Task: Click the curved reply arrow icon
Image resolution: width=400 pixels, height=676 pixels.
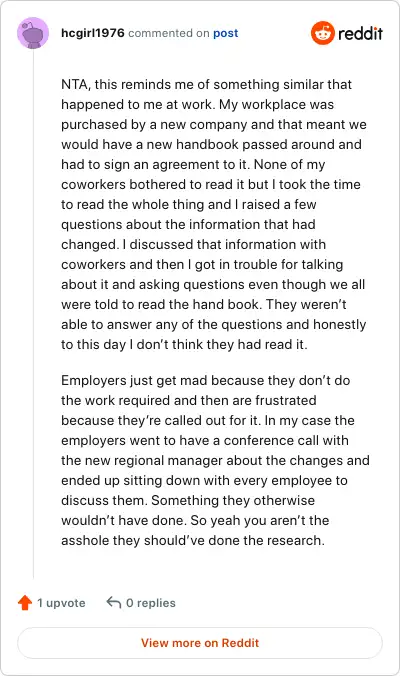Action: (114, 602)
